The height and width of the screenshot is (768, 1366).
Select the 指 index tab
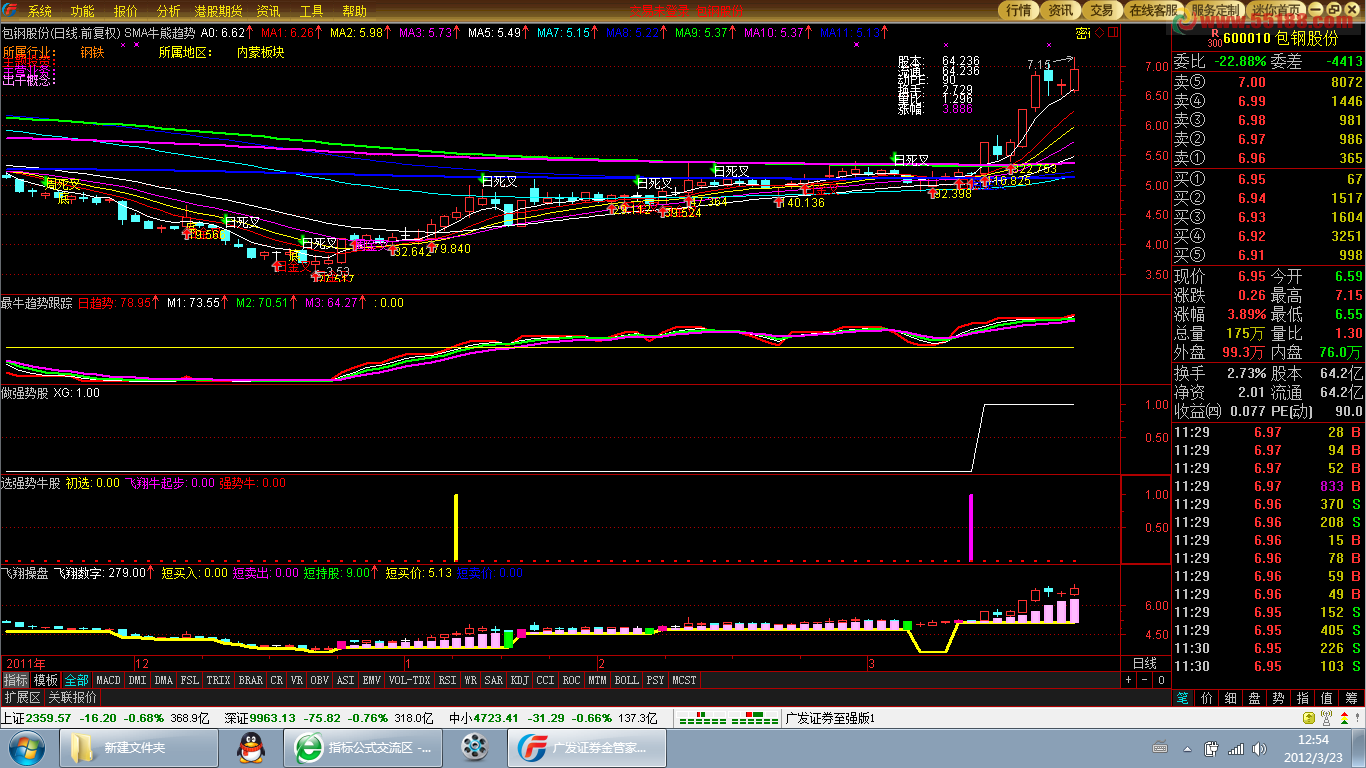[x=1303, y=698]
